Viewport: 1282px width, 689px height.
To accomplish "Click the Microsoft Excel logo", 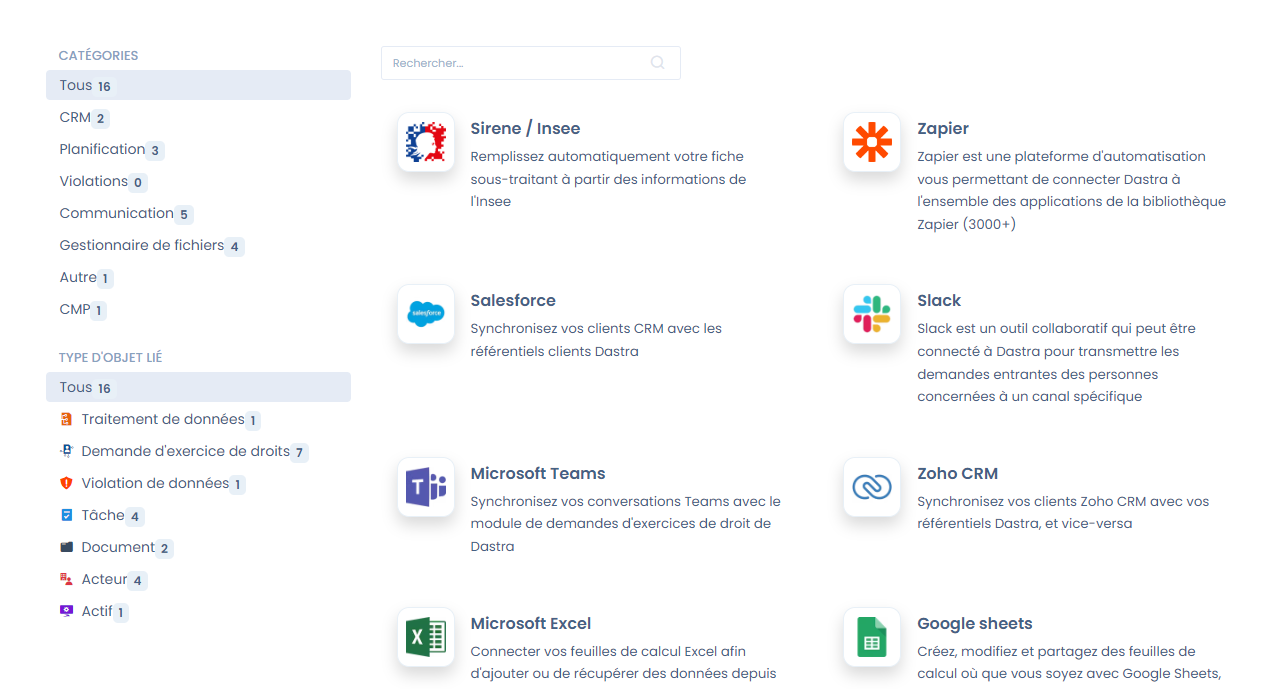I will click(x=426, y=637).
